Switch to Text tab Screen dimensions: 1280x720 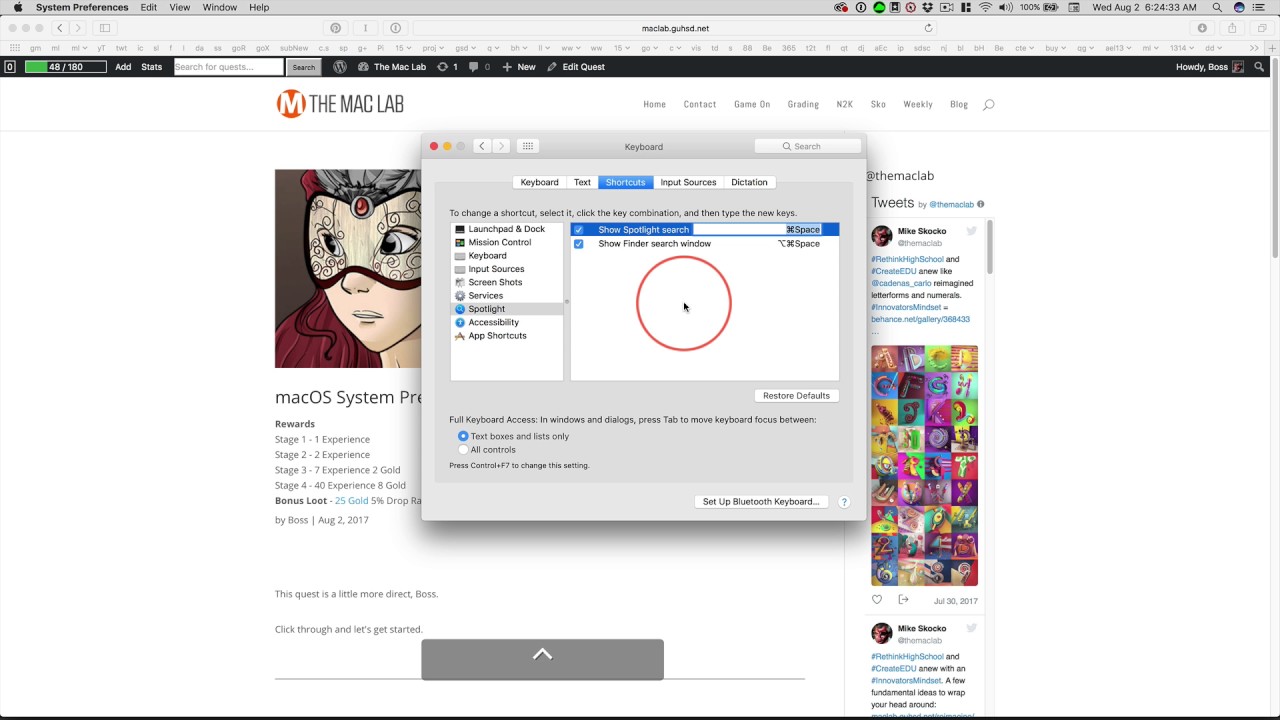pos(582,182)
